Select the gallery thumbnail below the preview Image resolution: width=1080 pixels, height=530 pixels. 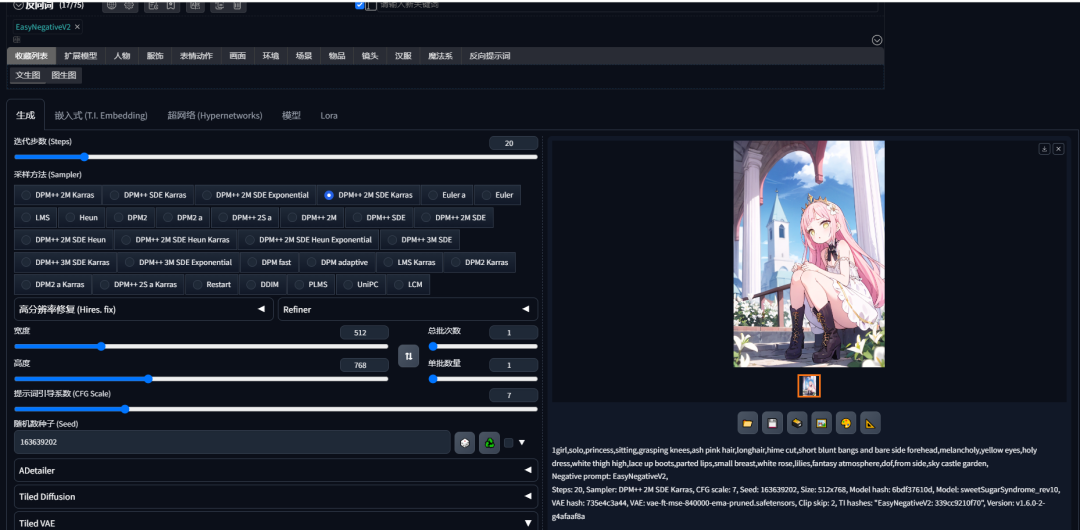point(809,386)
